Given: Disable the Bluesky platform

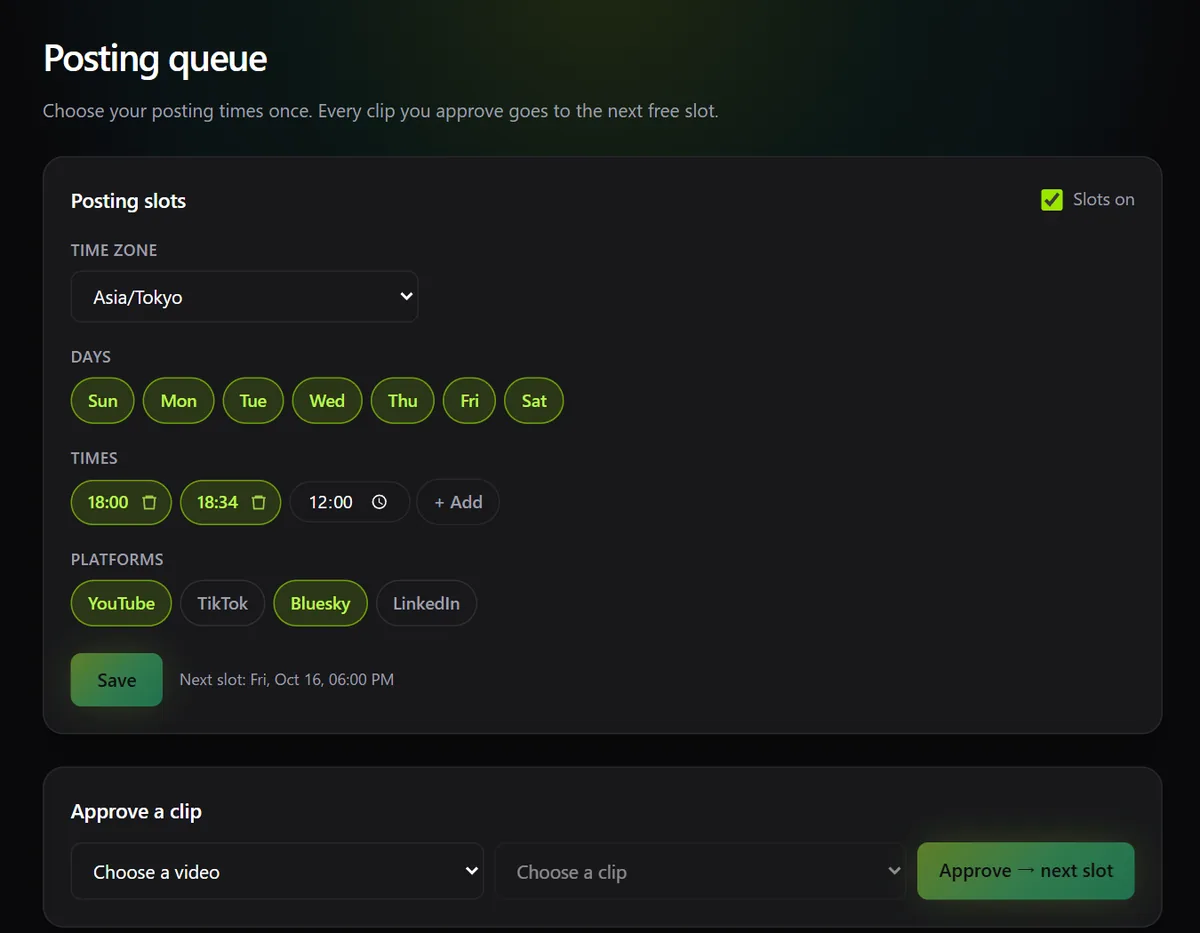Looking at the screenshot, I should click(320, 603).
